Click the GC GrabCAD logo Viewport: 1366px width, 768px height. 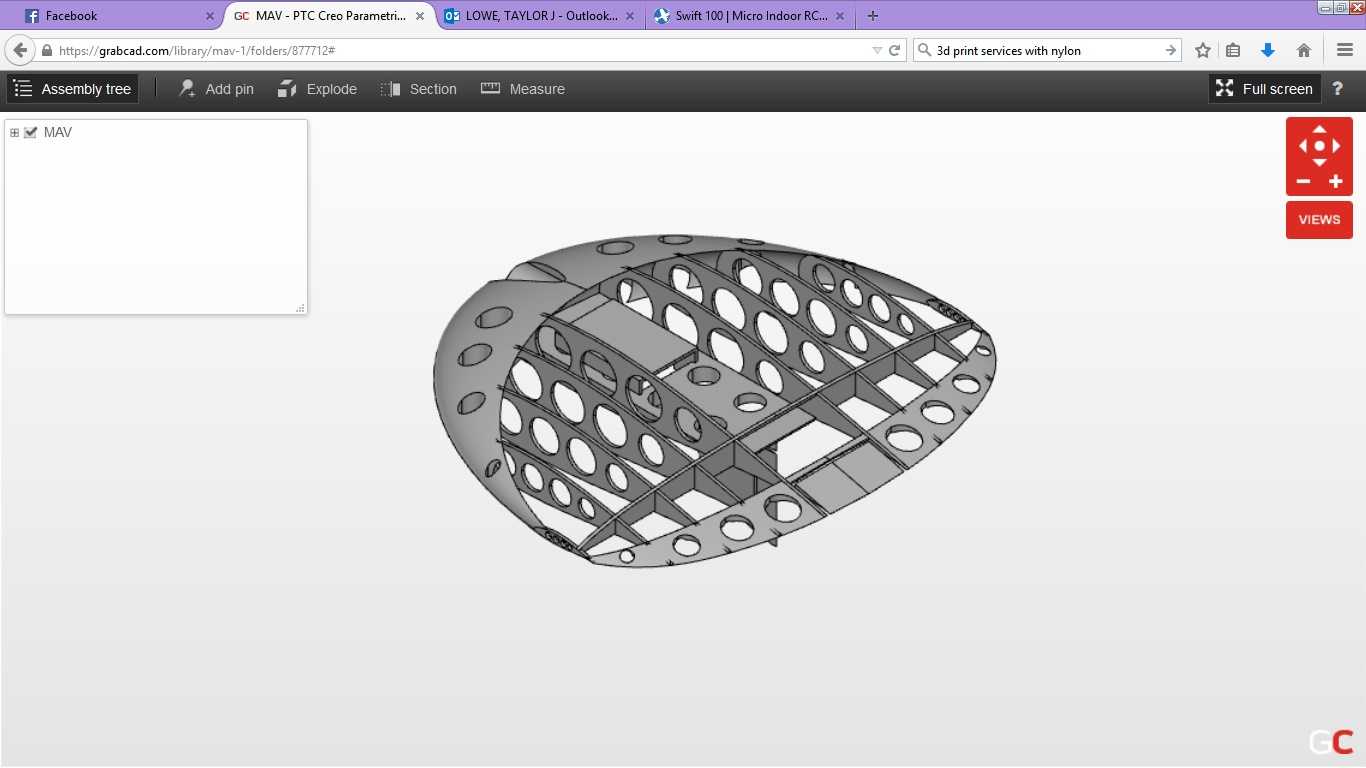coord(1331,741)
